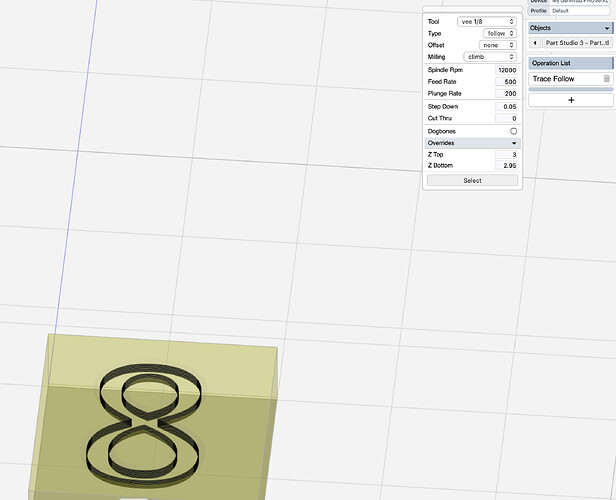Collapse the Overrides section
This screenshot has height=500, width=616.
pyautogui.click(x=514, y=143)
